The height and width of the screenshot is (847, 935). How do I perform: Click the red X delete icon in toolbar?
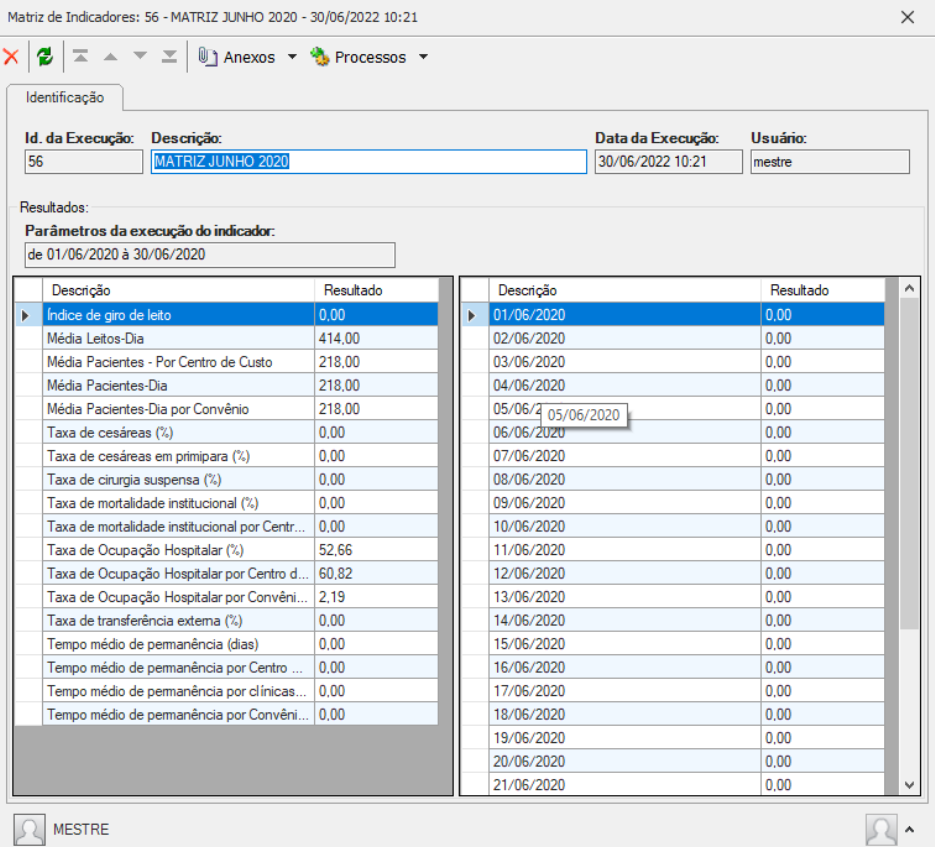click(11, 57)
